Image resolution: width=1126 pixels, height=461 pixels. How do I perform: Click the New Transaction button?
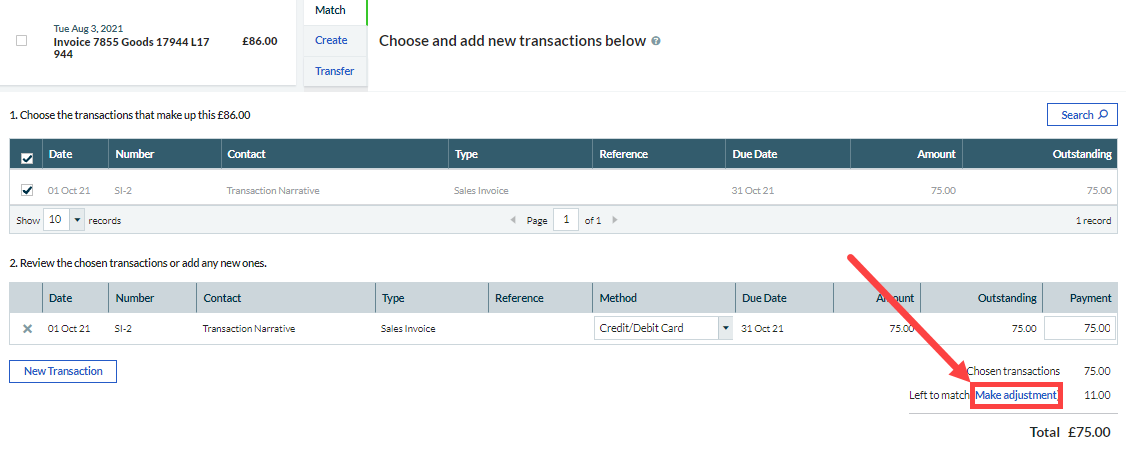pyautogui.click(x=63, y=371)
